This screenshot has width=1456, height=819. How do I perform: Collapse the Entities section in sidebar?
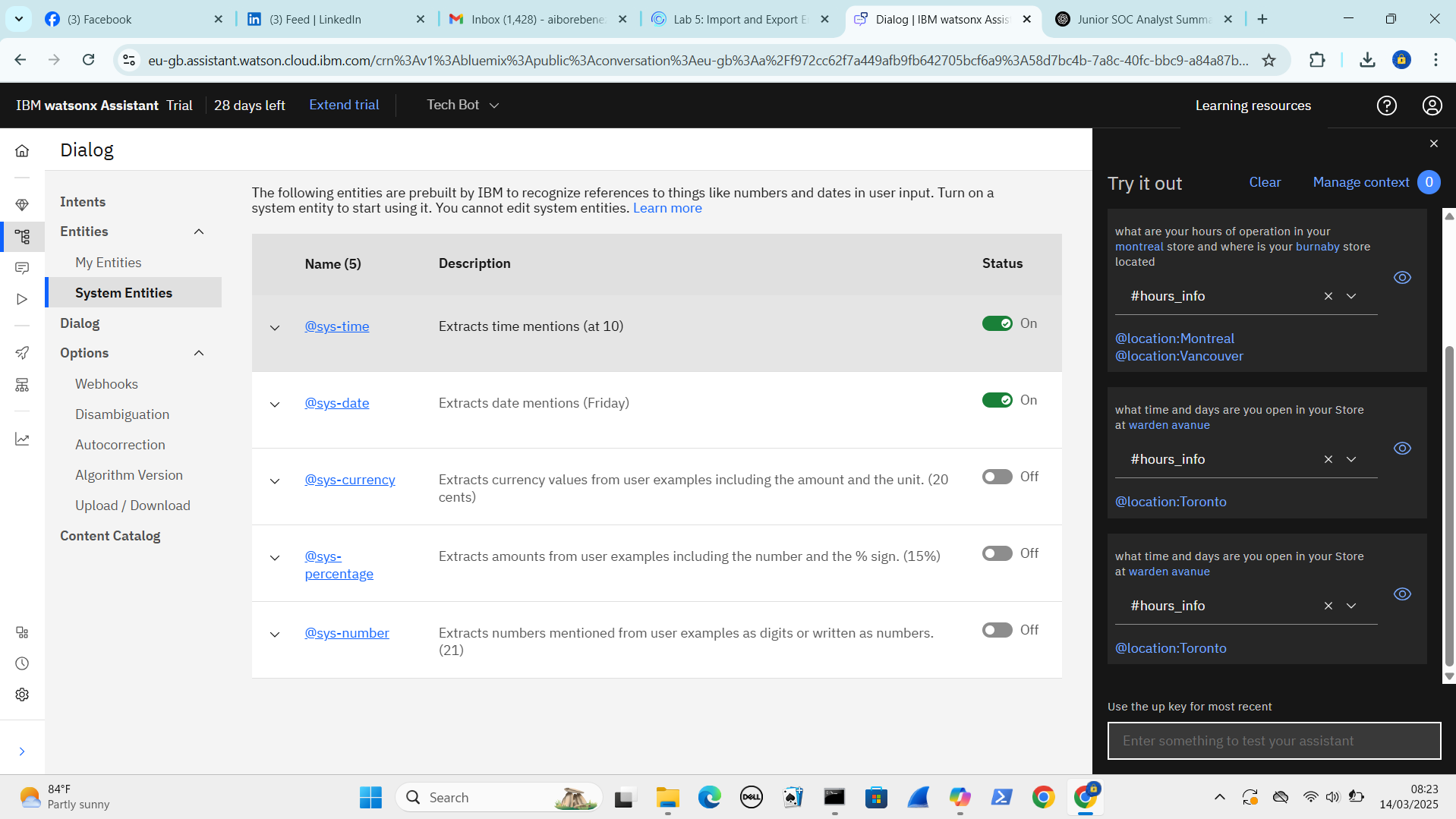coord(199,232)
